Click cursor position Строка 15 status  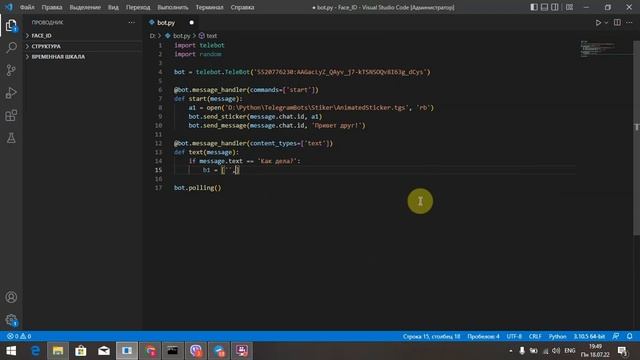point(431,336)
